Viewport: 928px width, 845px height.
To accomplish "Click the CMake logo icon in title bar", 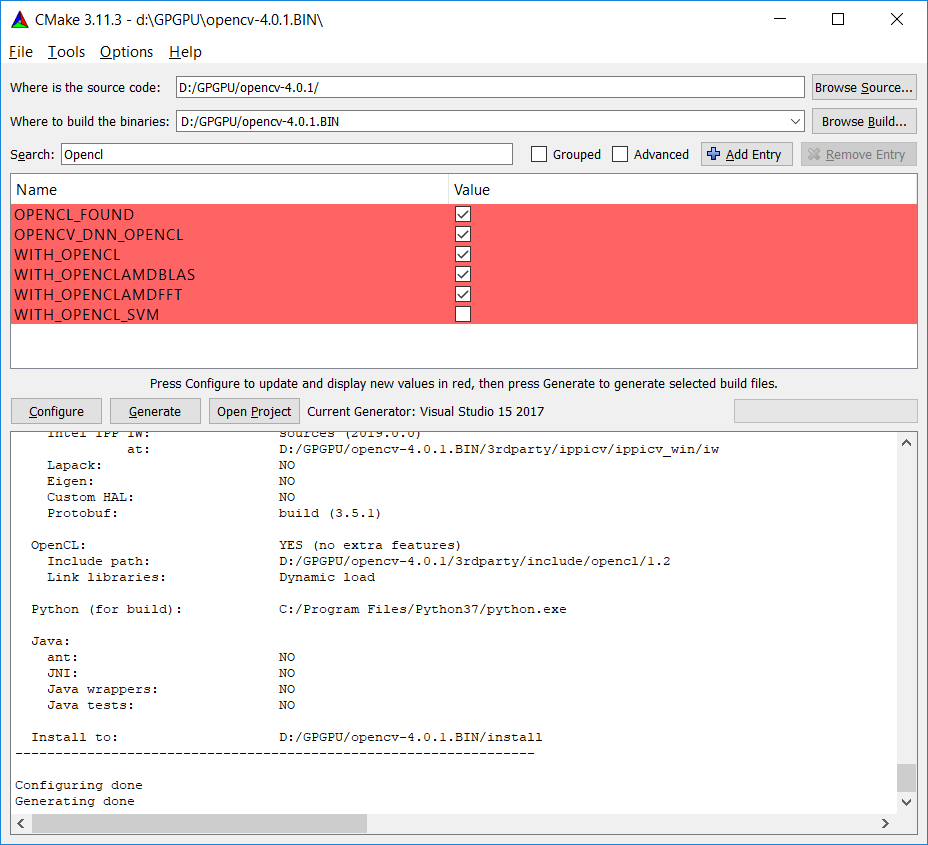I will pos(20,20).
